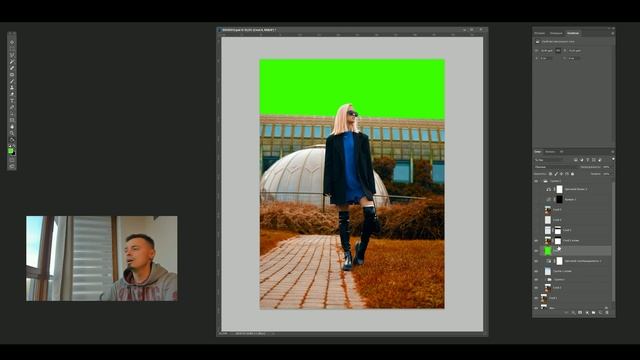The height and width of the screenshot is (360, 640).
Task: Open the layer opacity dropdown
Action: (606, 167)
